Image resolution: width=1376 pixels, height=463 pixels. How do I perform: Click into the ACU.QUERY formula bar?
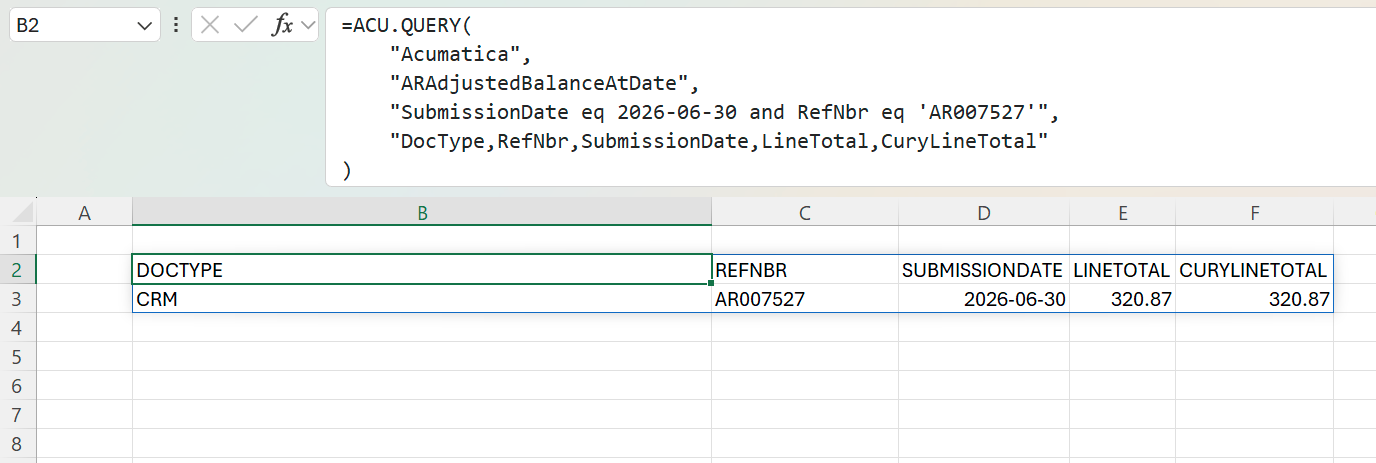click(850, 97)
